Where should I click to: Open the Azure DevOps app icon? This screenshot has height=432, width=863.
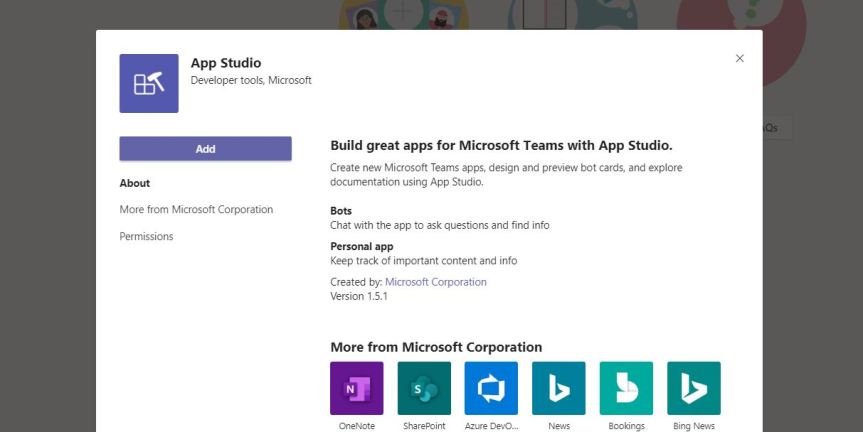pyautogui.click(x=491, y=388)
